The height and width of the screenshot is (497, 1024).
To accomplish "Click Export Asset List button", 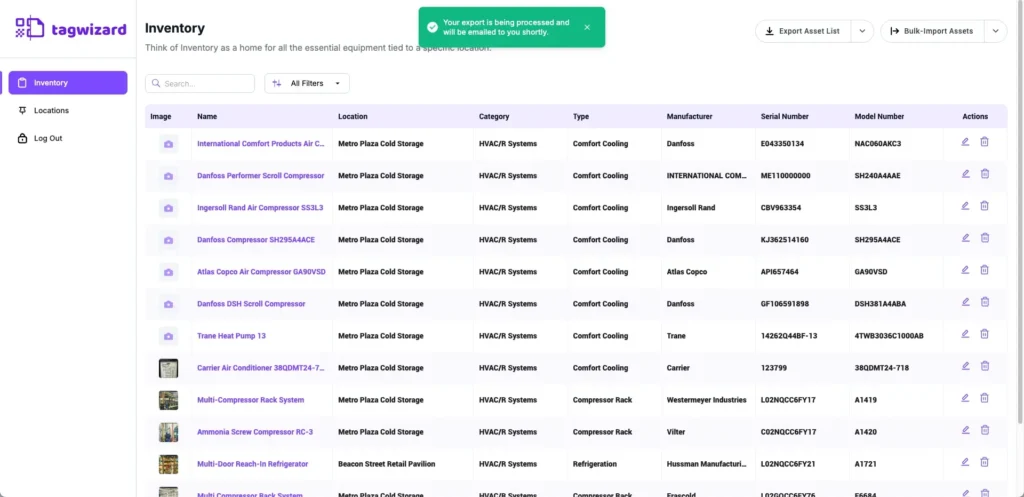I will (x=803, y=31).
